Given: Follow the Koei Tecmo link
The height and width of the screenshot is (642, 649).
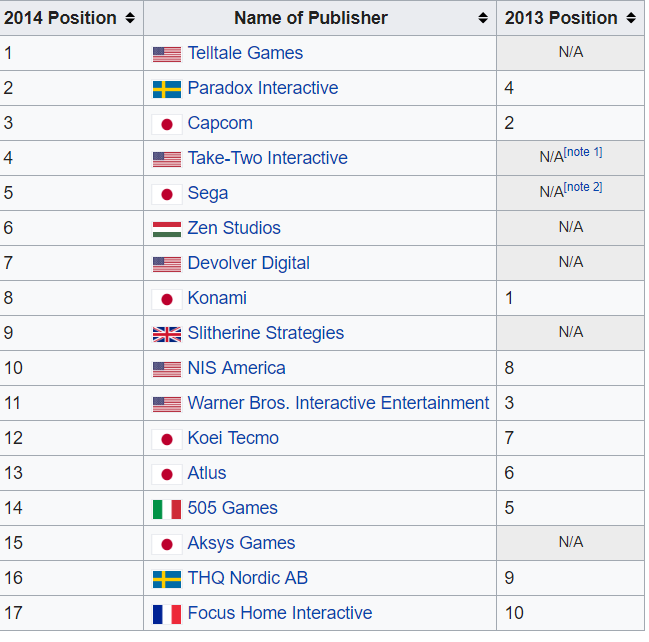Looking at the screenshot, I should point(233,438).
